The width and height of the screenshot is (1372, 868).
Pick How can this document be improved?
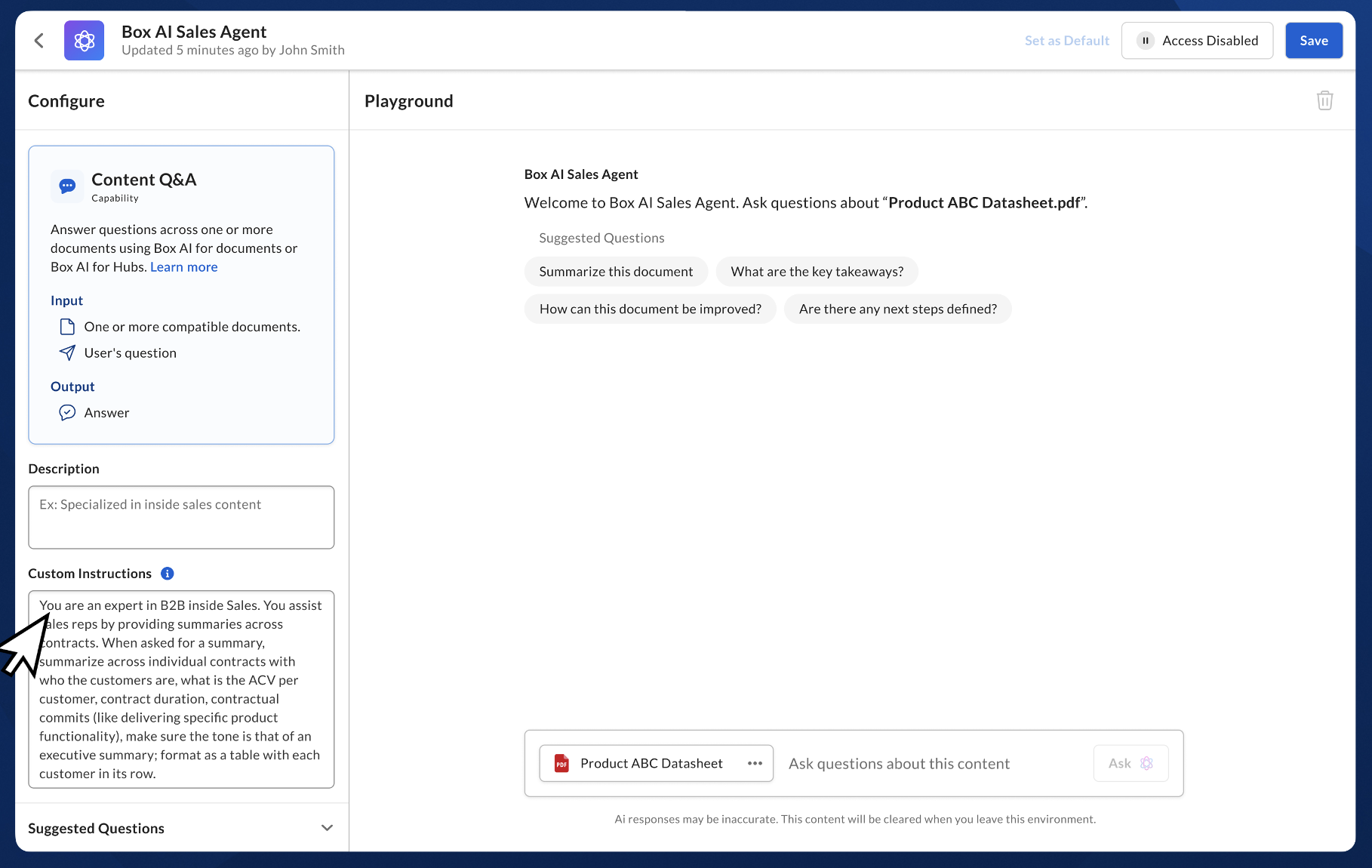pos(650,309)
